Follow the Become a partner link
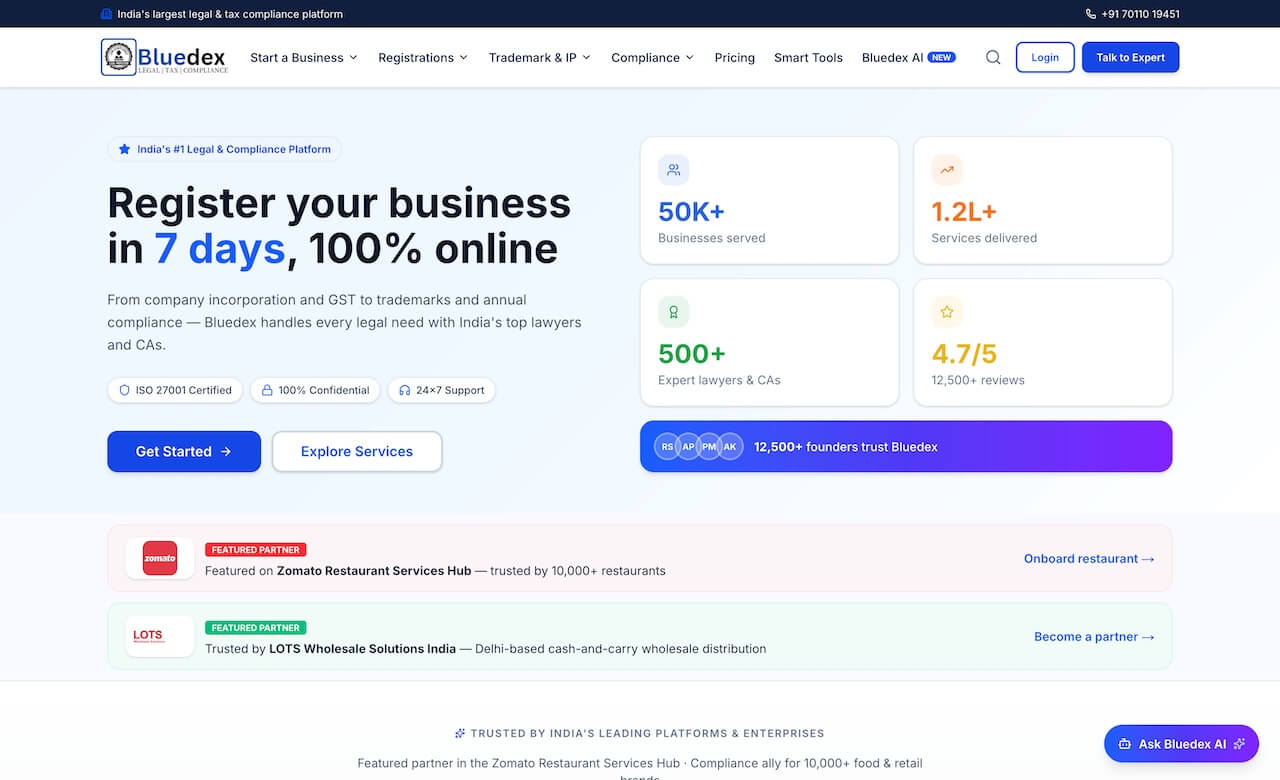The height and width of the screenshot is (780, 1280). click(x=1094, y=636)
